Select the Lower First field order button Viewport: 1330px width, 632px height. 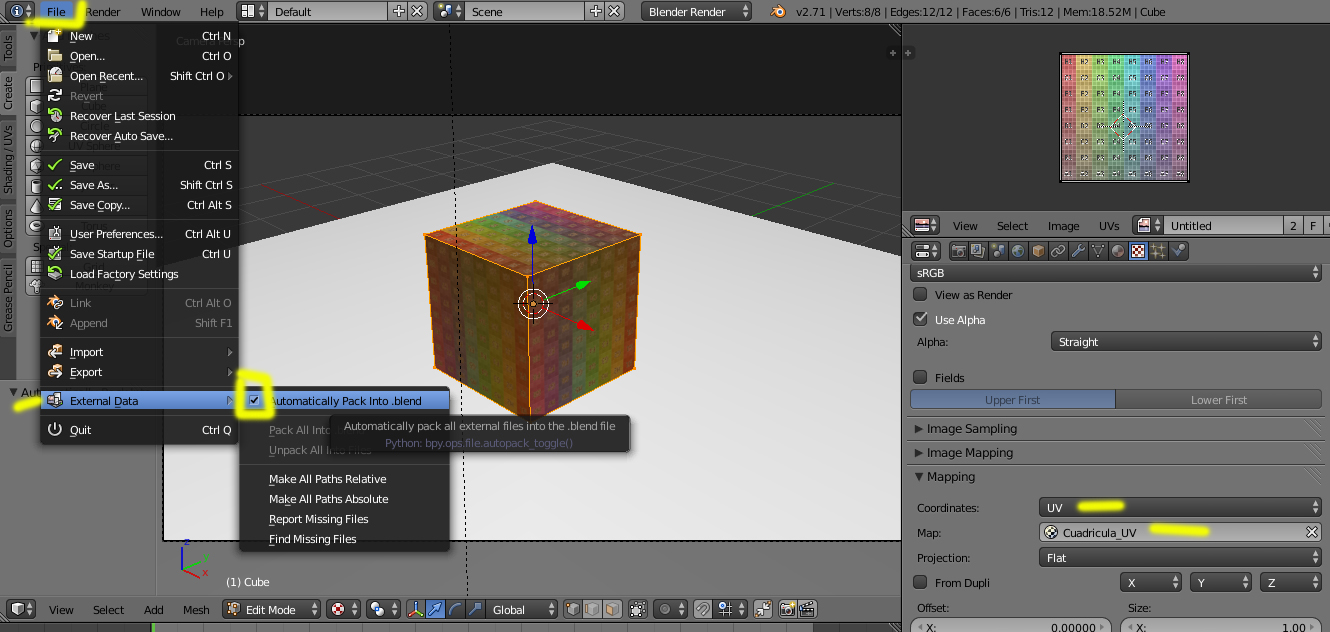tap(1218, 400)
